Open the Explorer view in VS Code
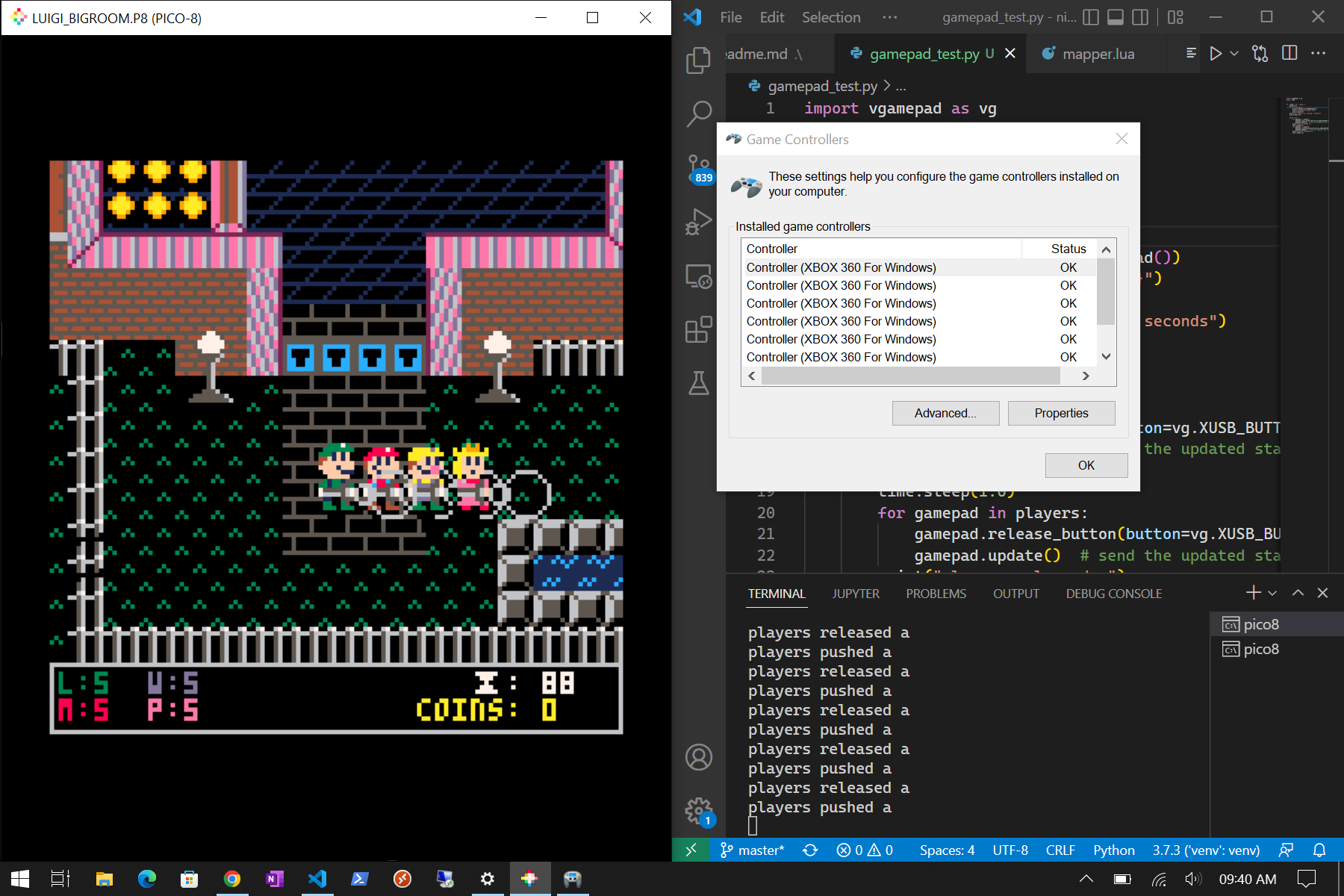Viewport: 1344px width, 896px height. (x=698, y=60)
